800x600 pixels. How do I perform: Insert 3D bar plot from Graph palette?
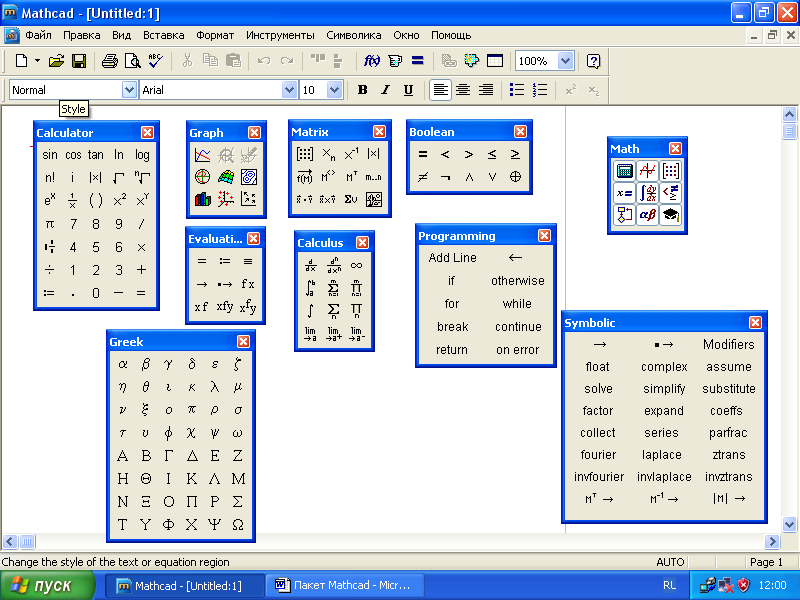[x=203, y=199]
